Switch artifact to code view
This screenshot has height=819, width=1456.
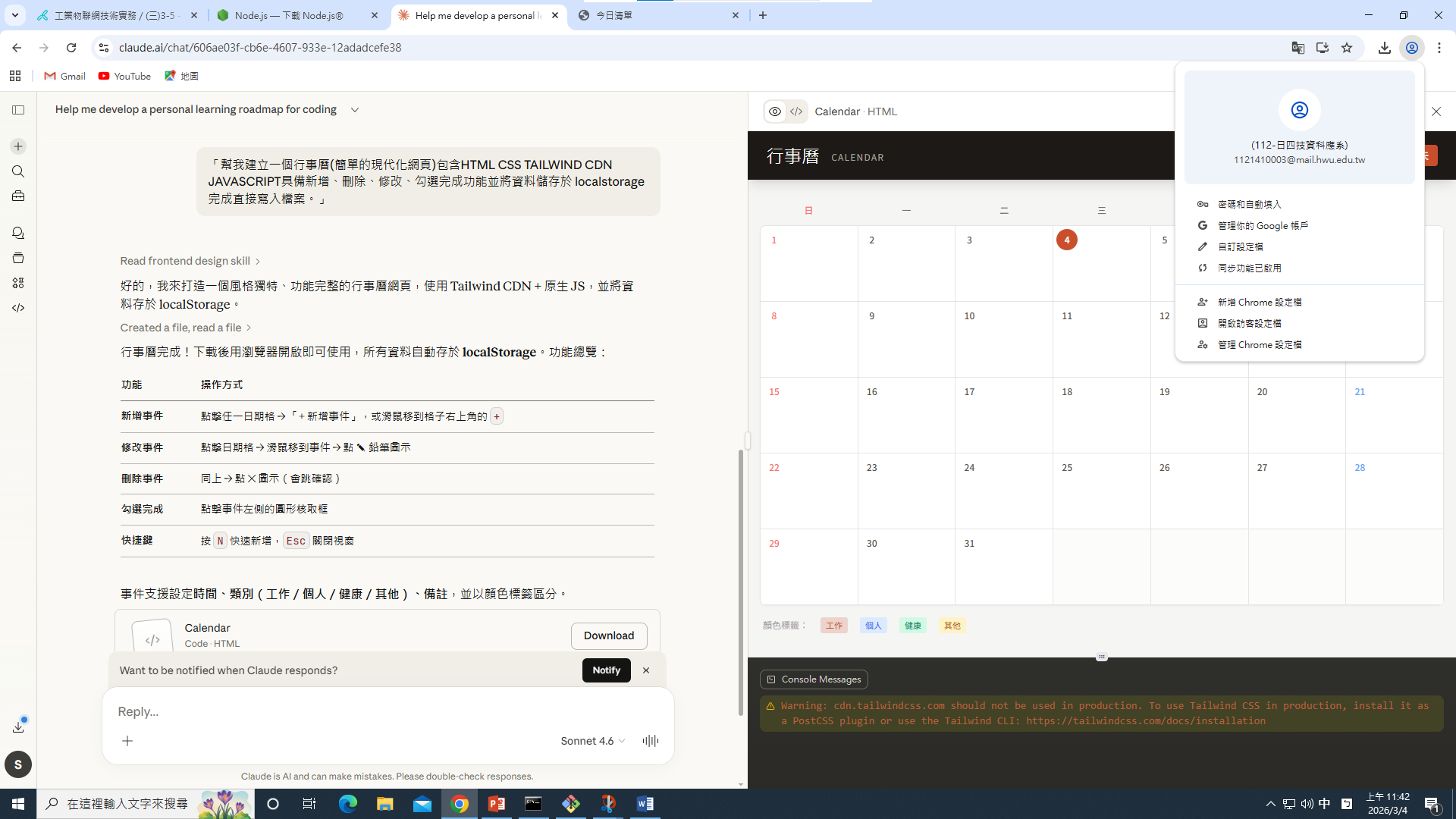point(796,111)
